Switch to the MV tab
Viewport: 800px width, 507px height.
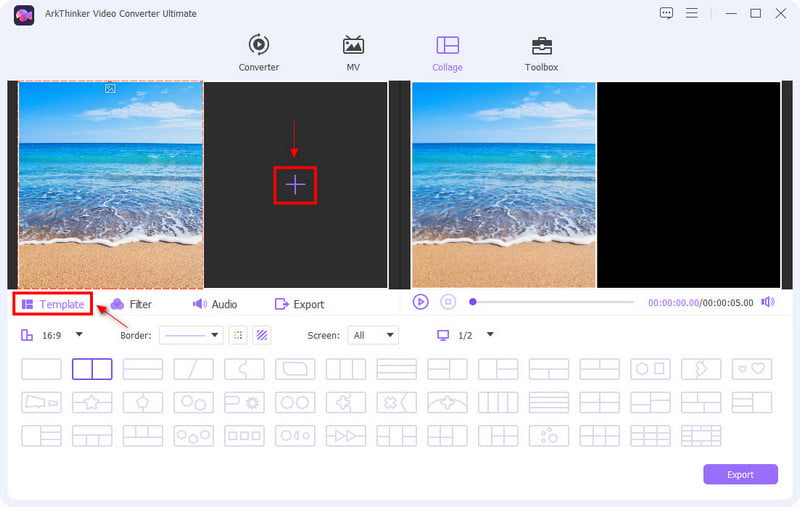pos(353,53)
